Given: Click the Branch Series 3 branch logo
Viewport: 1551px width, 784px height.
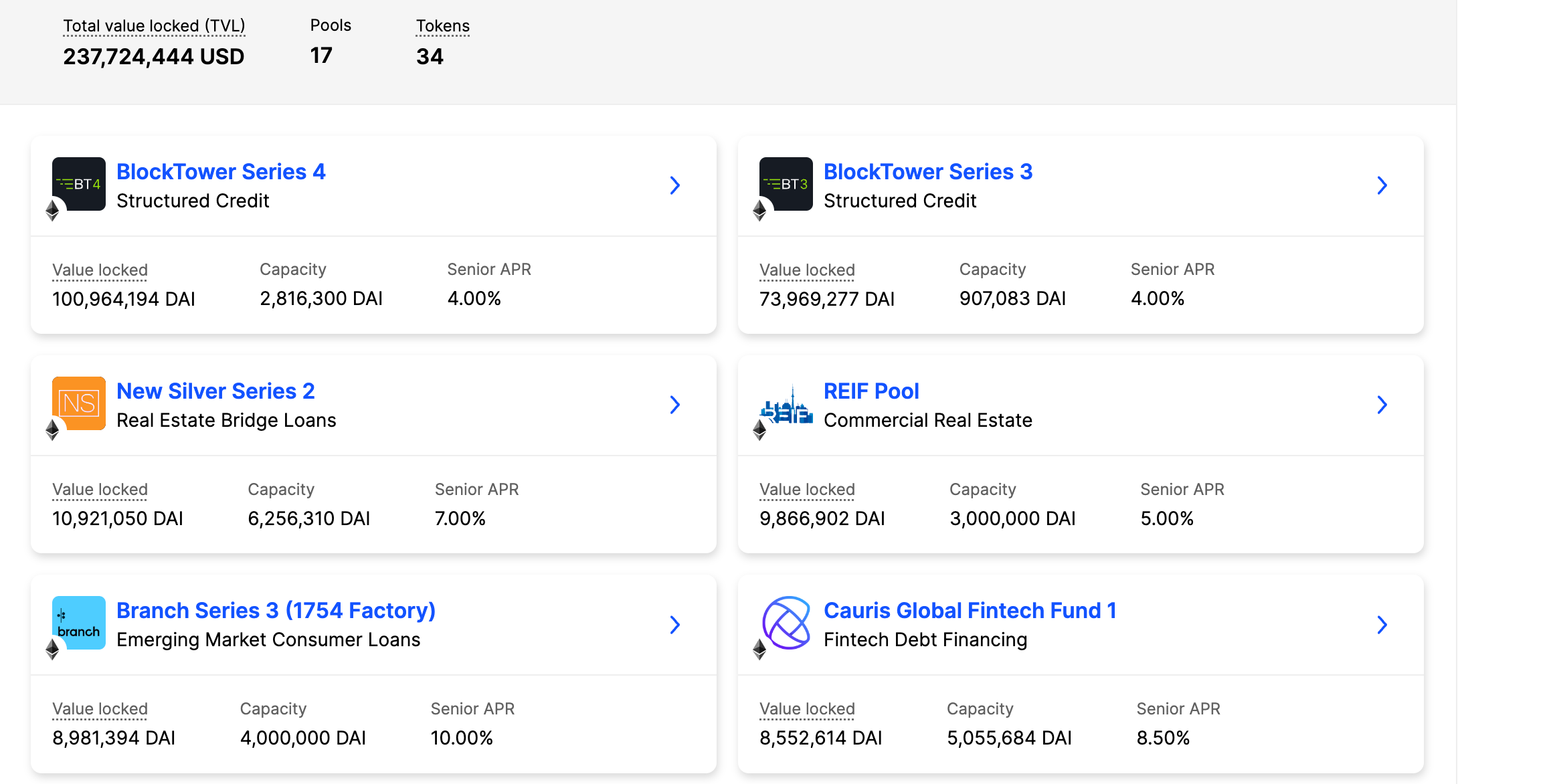Looking at the screenshot, I should pyautogui.click(x=79, y=623).
